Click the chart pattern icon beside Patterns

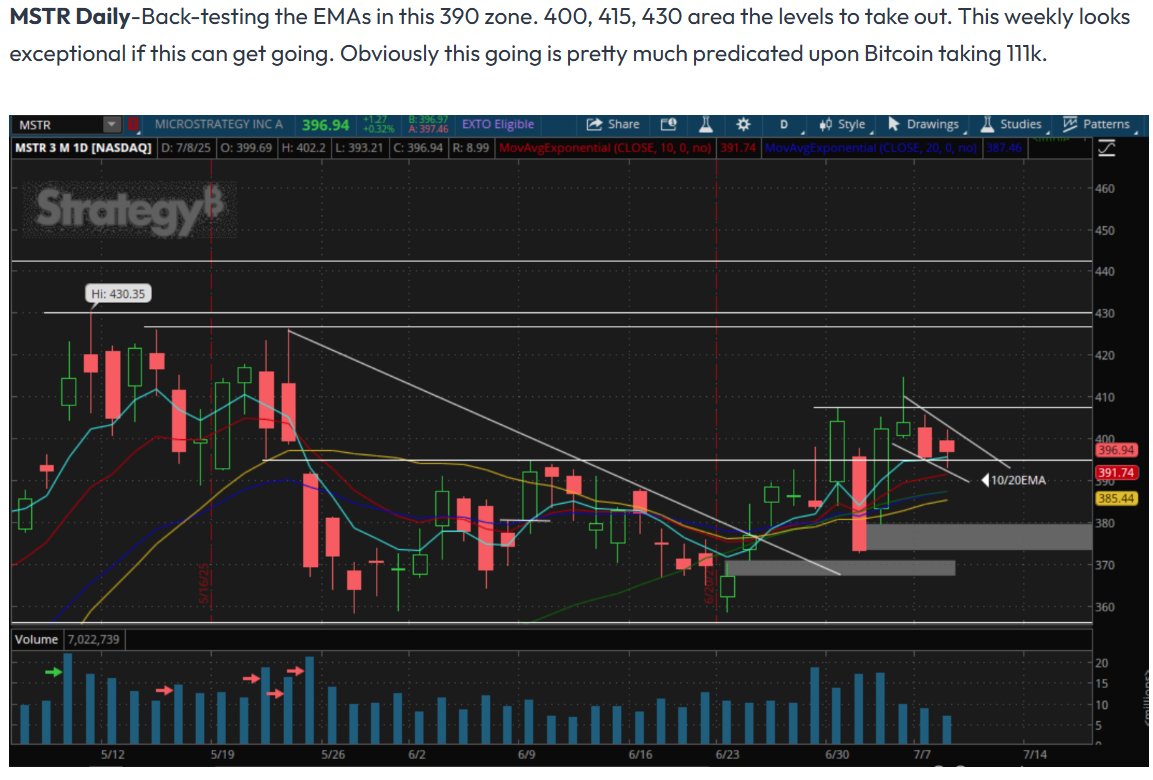click(1070, 124)
